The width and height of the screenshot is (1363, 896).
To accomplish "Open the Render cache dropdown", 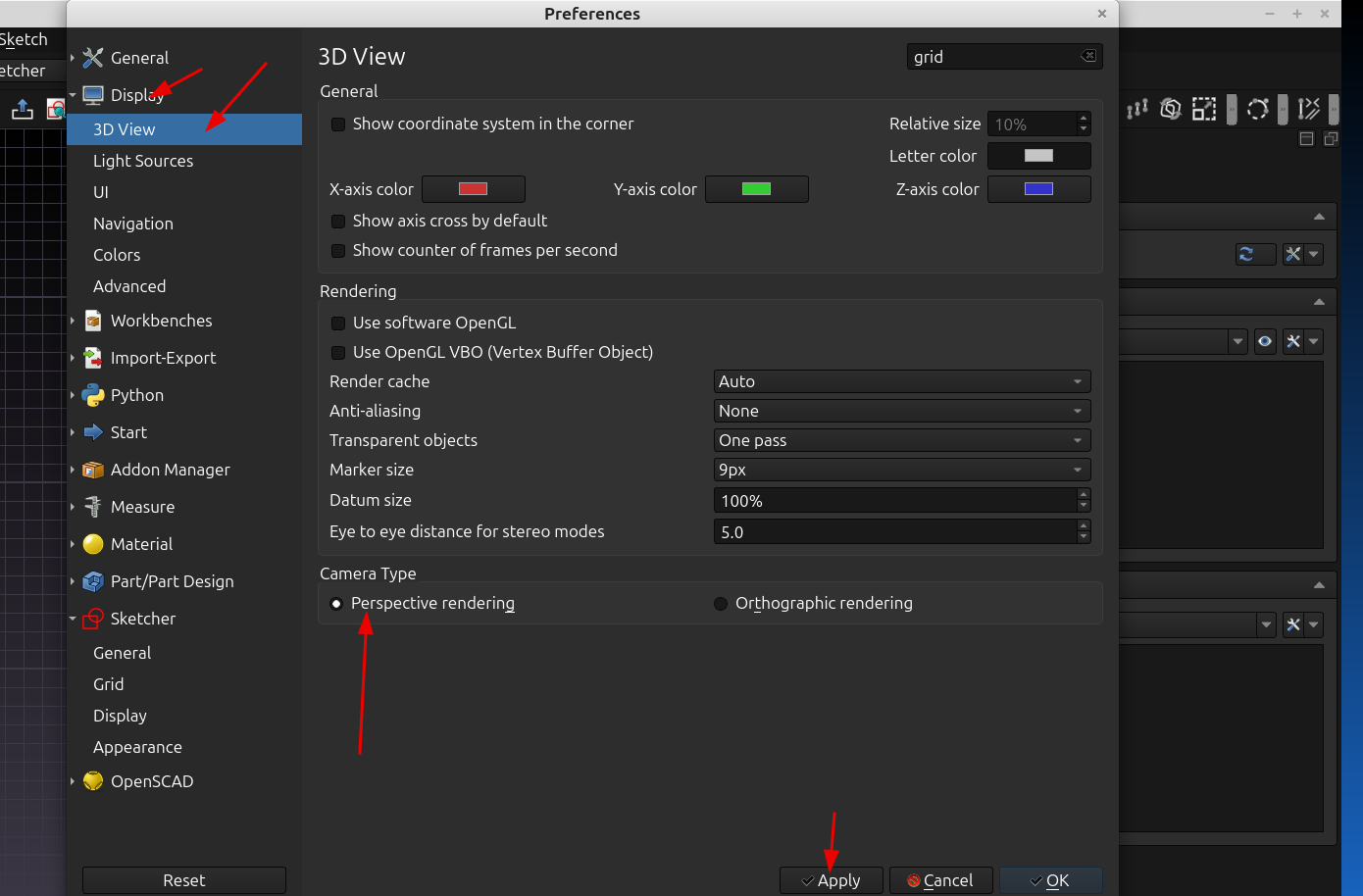I will click(902, 381).
